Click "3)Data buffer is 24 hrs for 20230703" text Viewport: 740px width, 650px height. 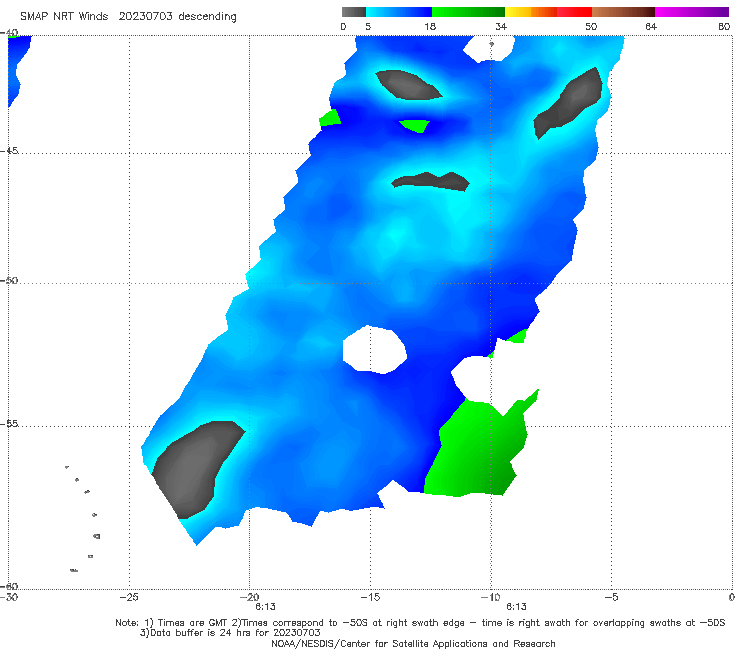coord(230,633)
